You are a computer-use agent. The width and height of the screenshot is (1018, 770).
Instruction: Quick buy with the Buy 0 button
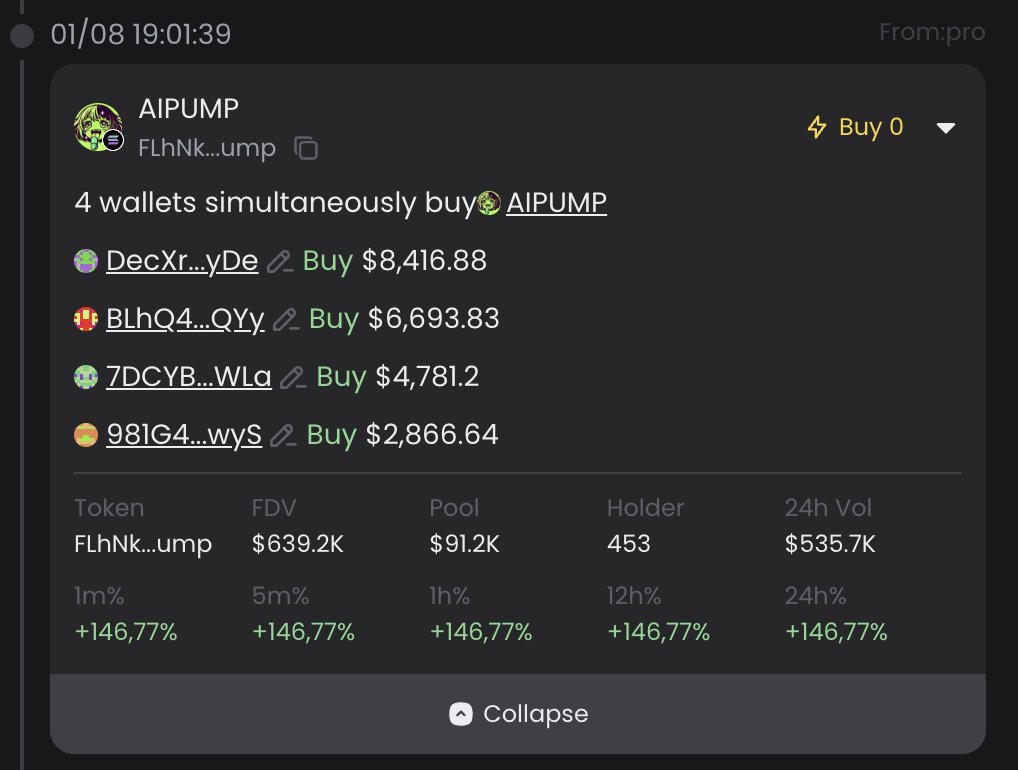pos(855,127)
